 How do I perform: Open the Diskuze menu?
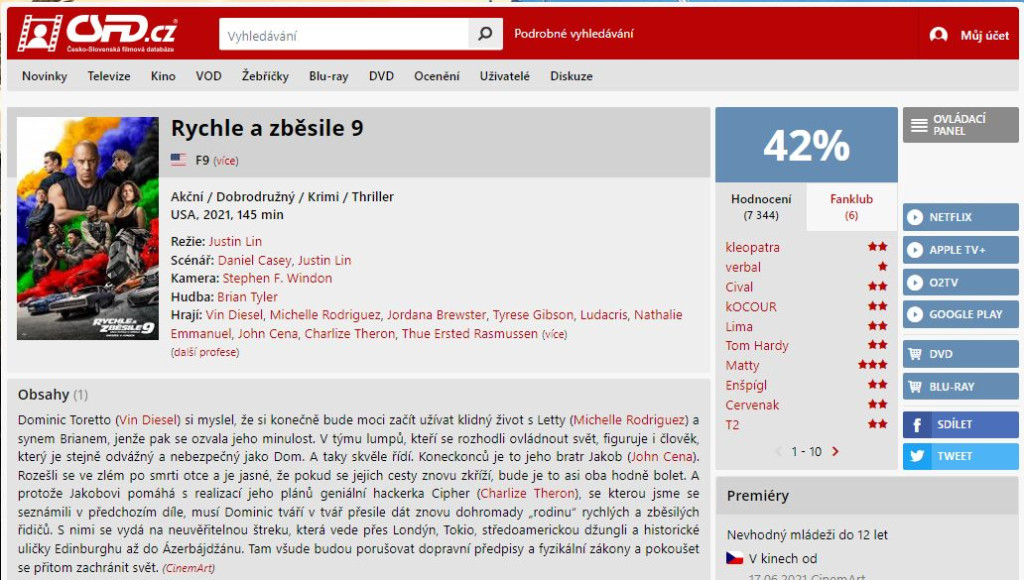click(571, 76)
